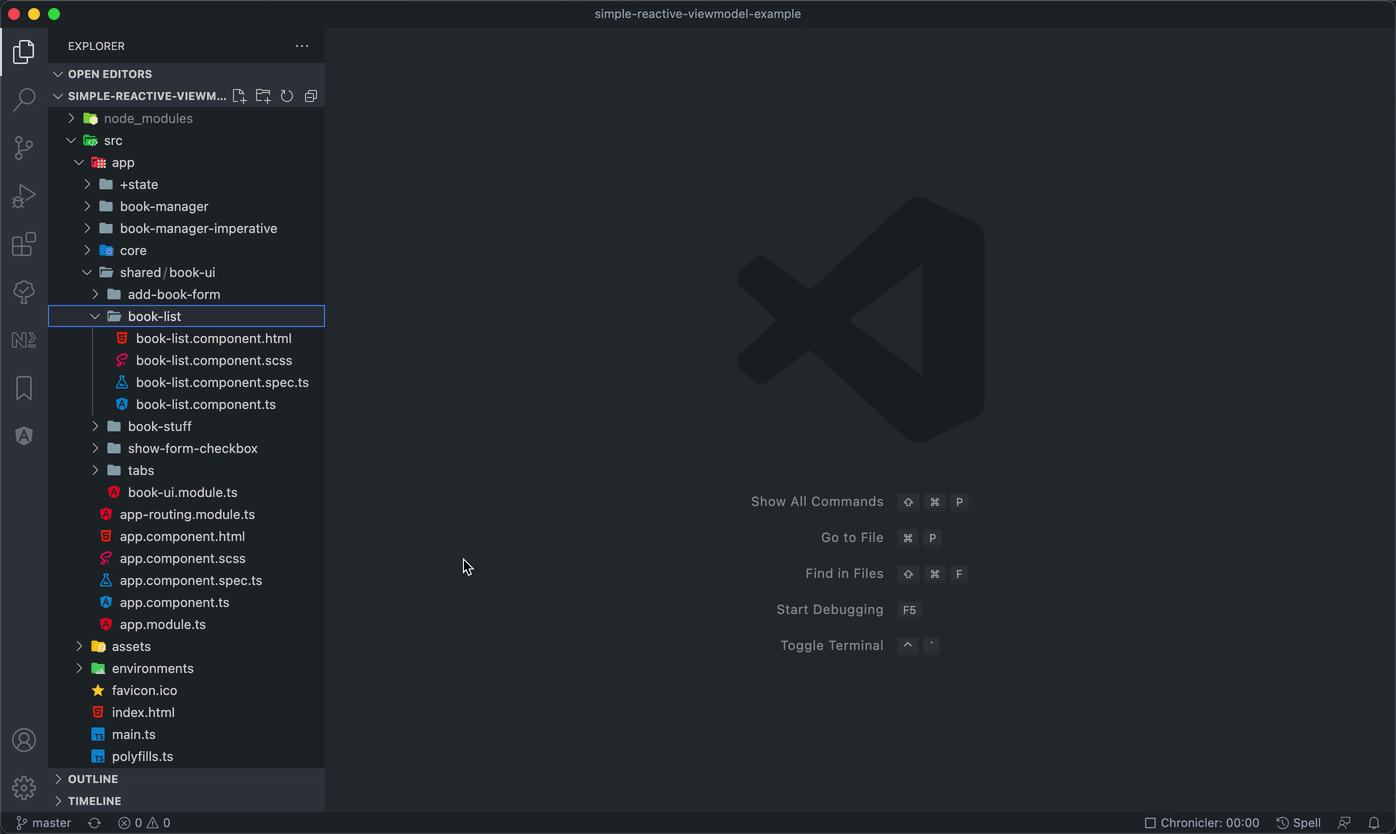Open the Explorer views menu with the ellipsis
Viewport: 1396px width, 834px height.
[x=302, y=45]
